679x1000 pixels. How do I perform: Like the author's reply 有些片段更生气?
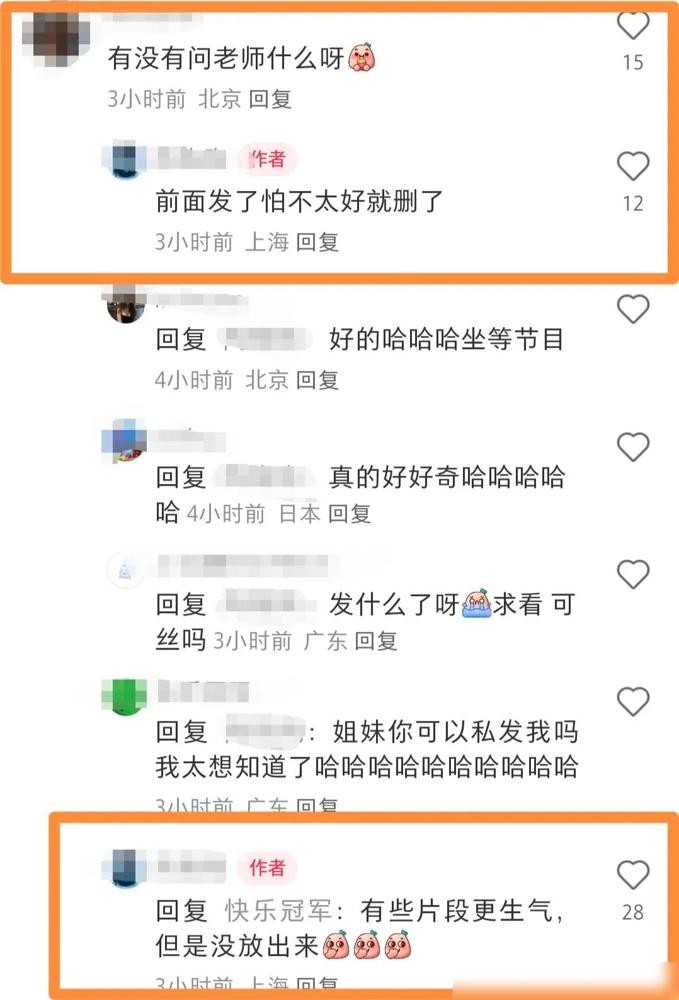[x=633, y=874]
